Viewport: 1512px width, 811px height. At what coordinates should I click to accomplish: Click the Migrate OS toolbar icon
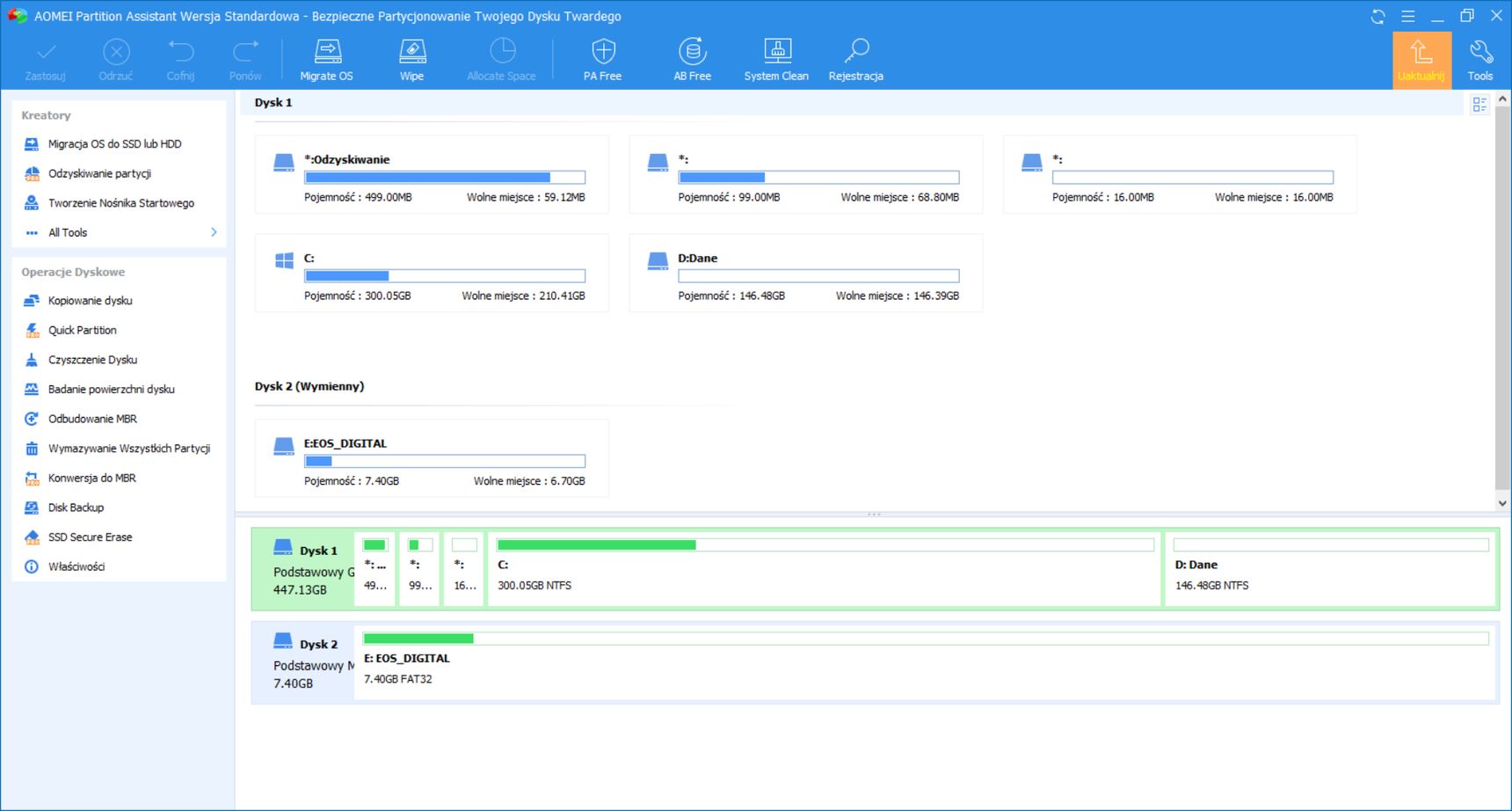point(327,60)
